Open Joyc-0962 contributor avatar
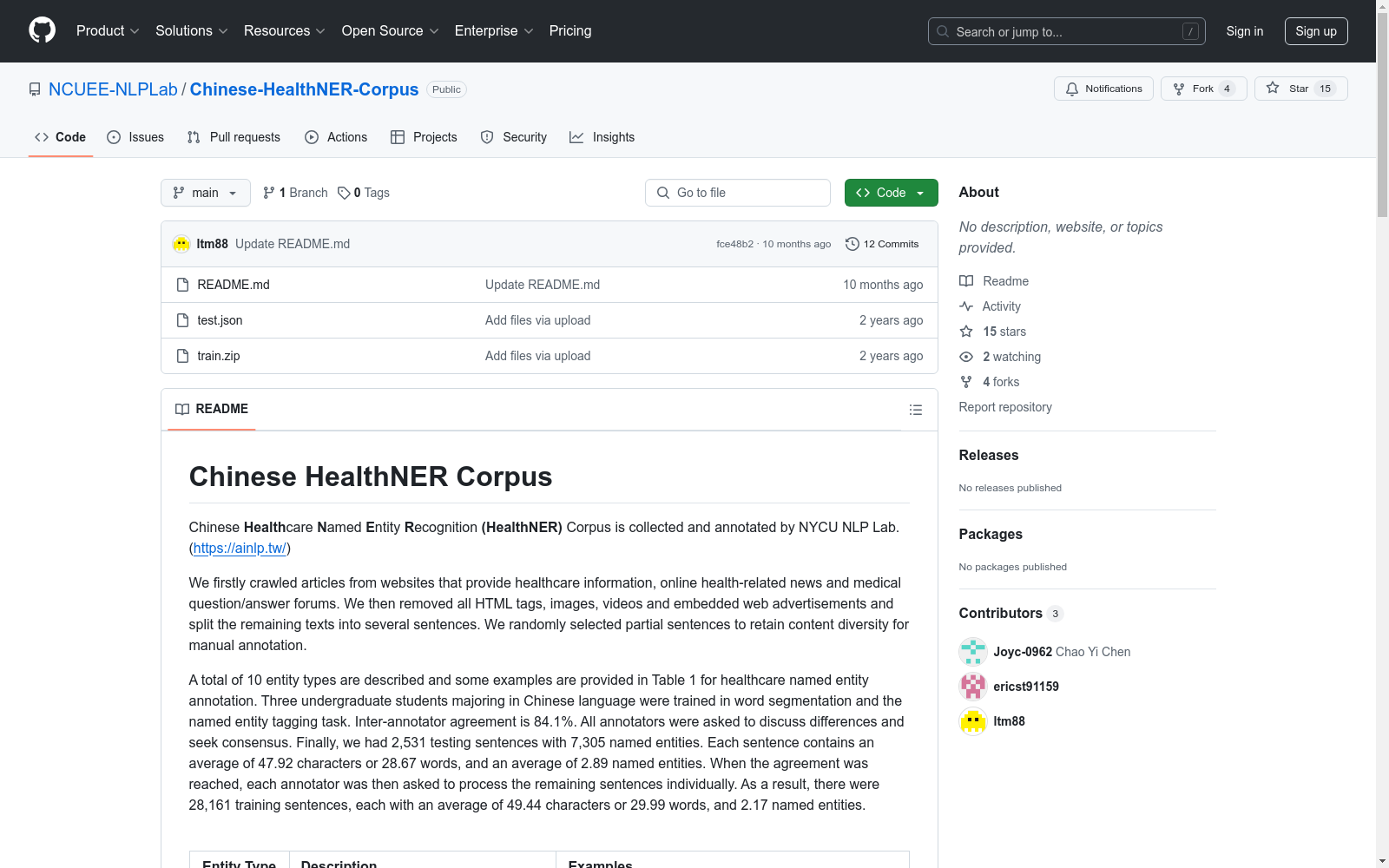This screenshot has height=868, width=1389. (x=973, y=652)
